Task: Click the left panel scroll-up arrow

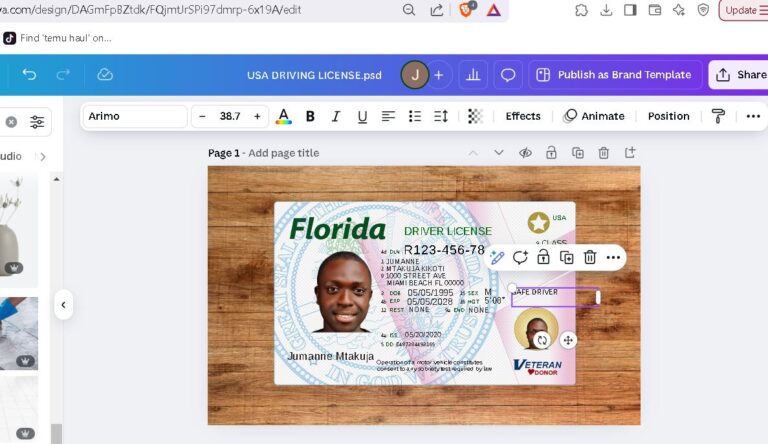Action: pyautogui.click(x=57, y=179)
